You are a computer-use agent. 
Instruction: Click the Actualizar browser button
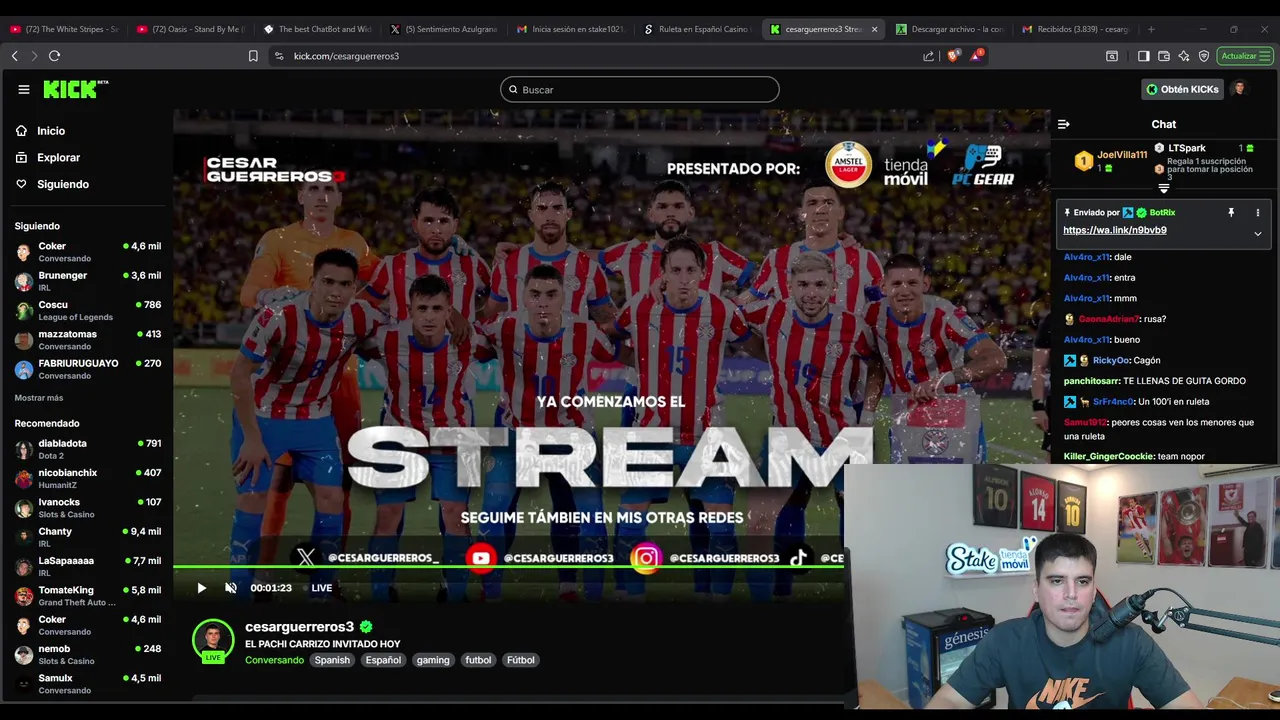pos(1244,56)
